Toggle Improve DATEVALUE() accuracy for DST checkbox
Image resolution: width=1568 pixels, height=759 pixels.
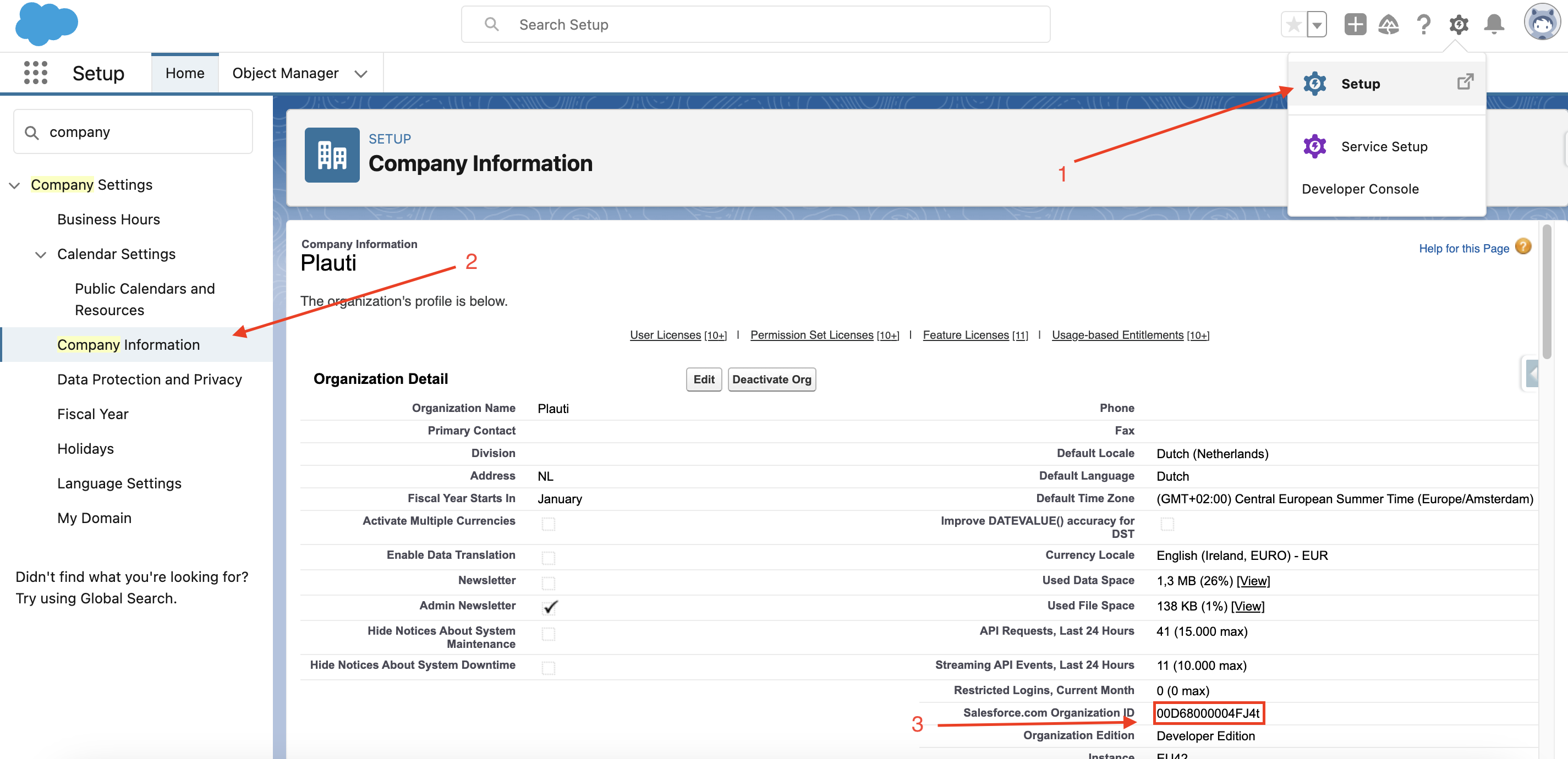[x=1167, y=524]
